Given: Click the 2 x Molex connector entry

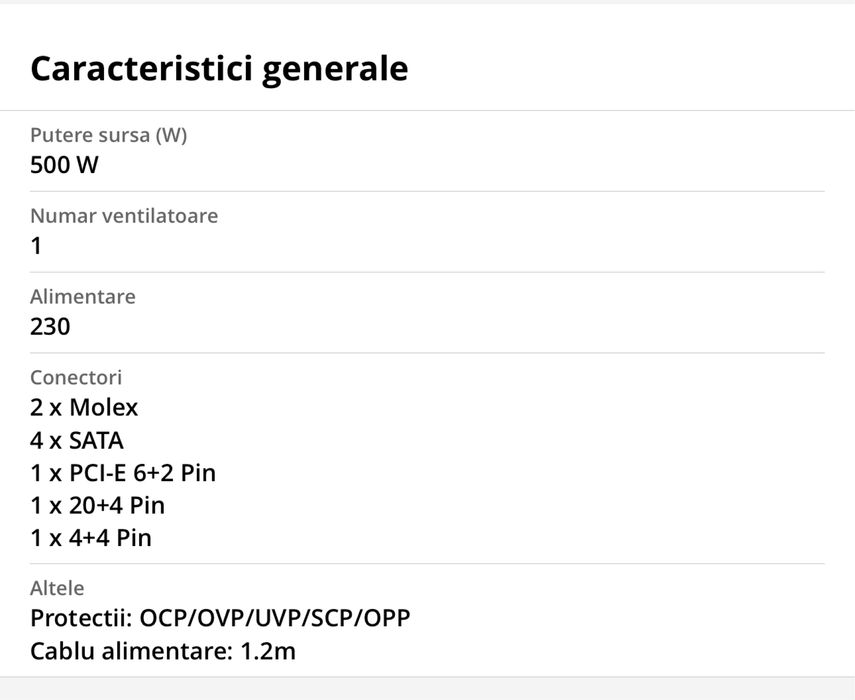Looking at the screenshot, I should click(x=84, y=408).
